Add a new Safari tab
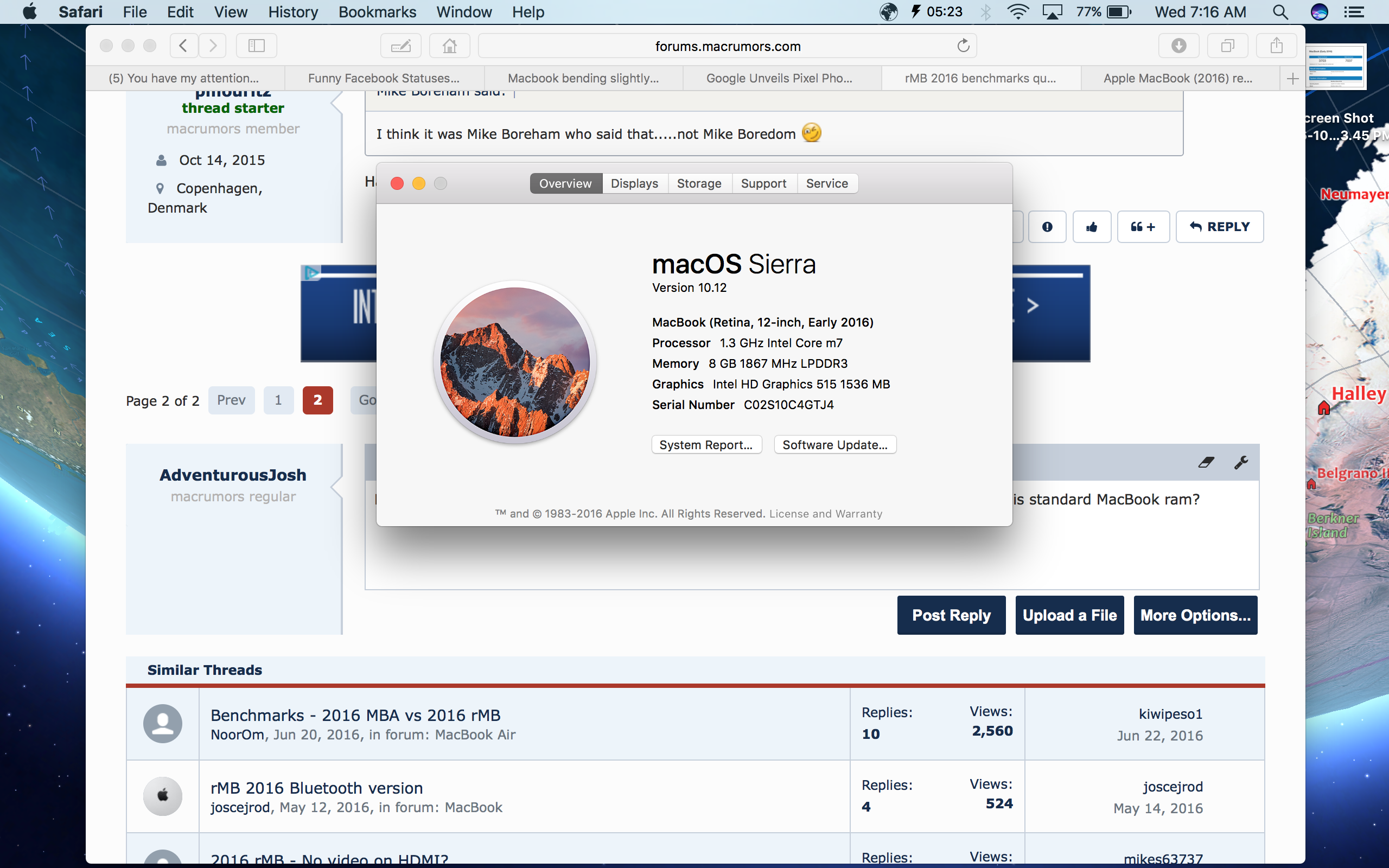Image resolution: width=1389 pixels, height=868 pixels. click(x=1292, y=79)
